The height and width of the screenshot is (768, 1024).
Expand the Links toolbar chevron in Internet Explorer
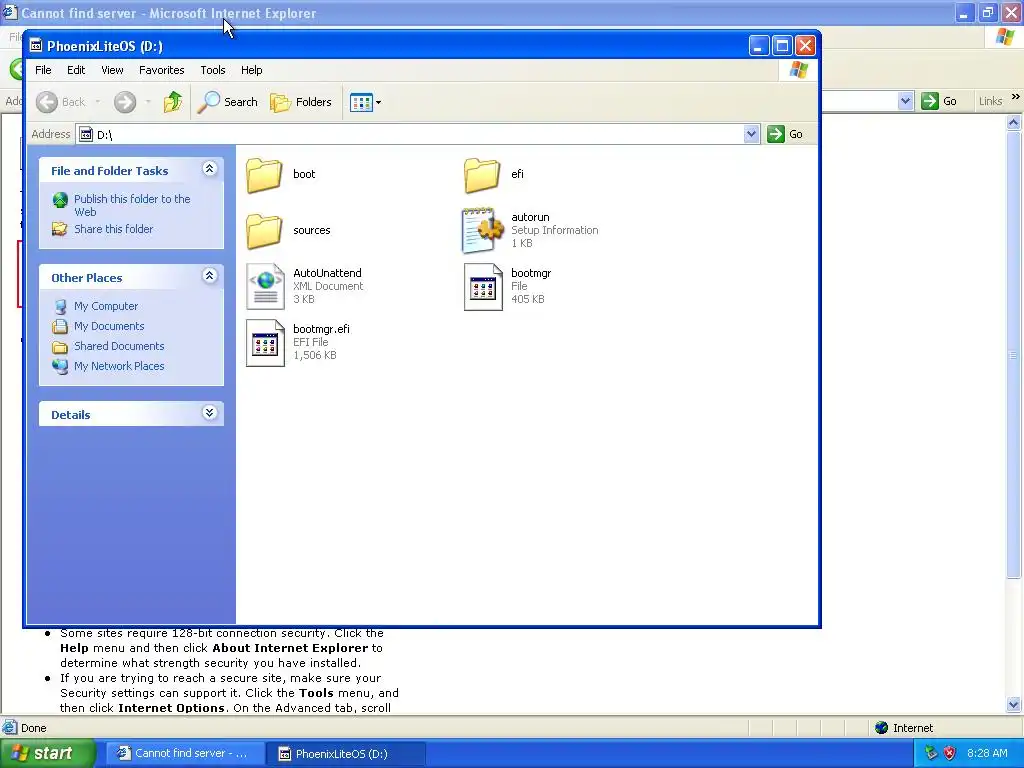coord(1016,97)
